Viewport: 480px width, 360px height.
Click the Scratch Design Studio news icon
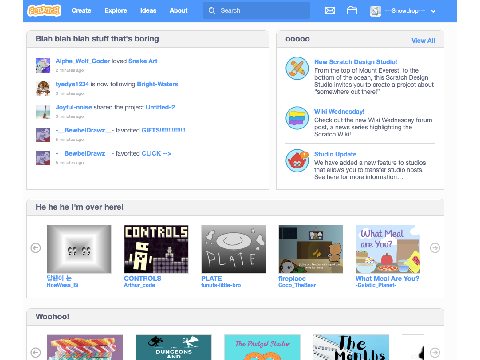coord(297,68)
